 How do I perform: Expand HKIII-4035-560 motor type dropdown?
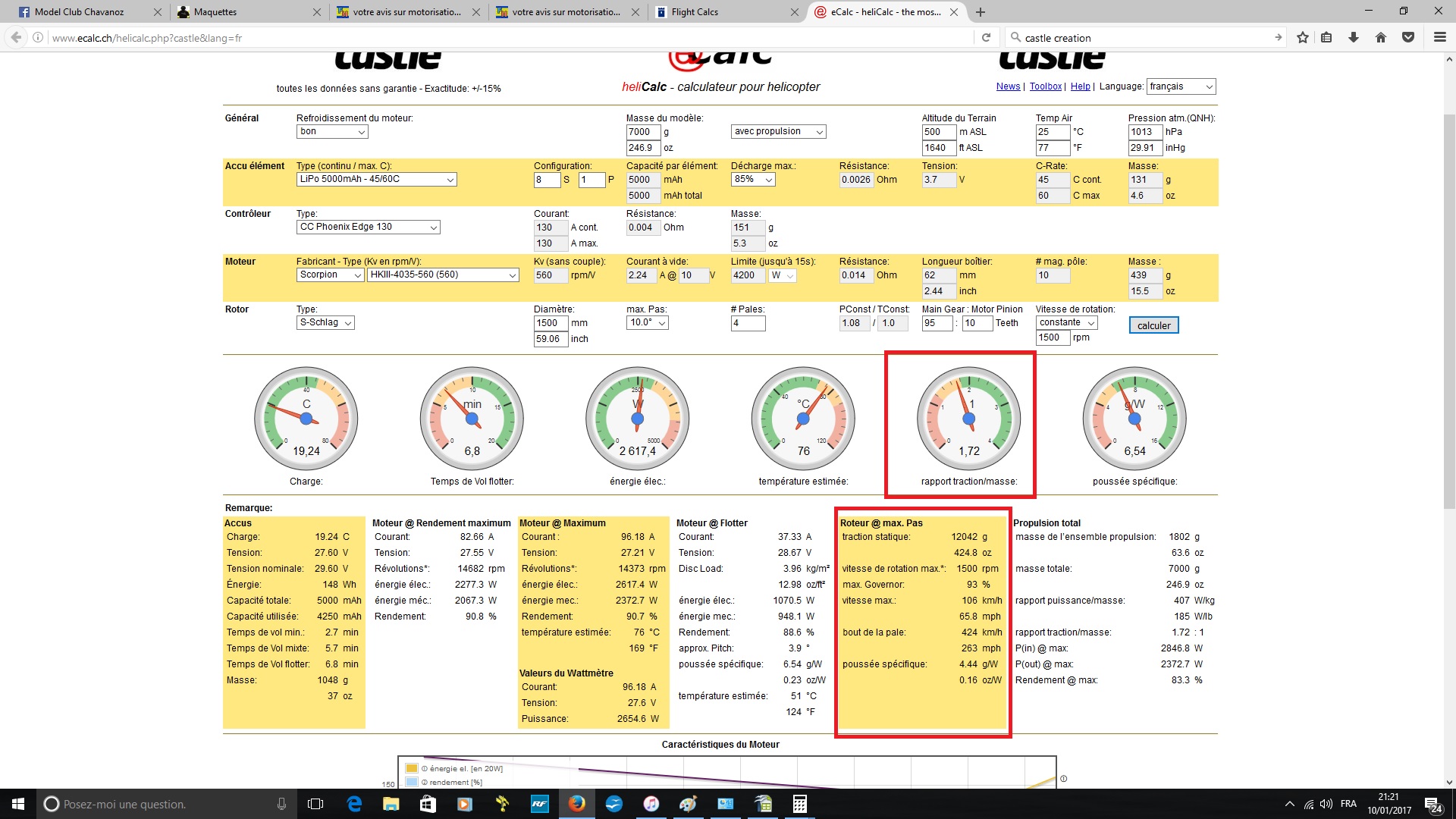click(443, 275)
